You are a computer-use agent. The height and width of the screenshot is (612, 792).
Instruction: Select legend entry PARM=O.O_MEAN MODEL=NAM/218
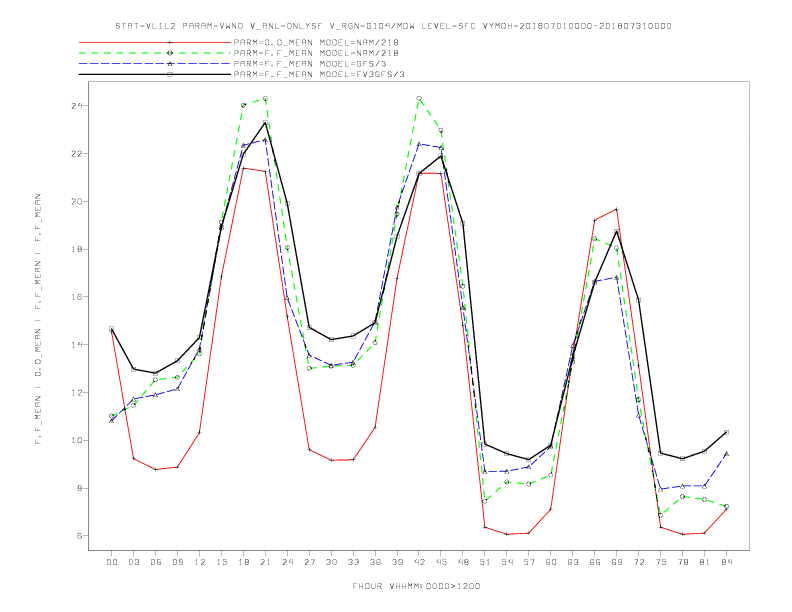click(x=316, y=42)
